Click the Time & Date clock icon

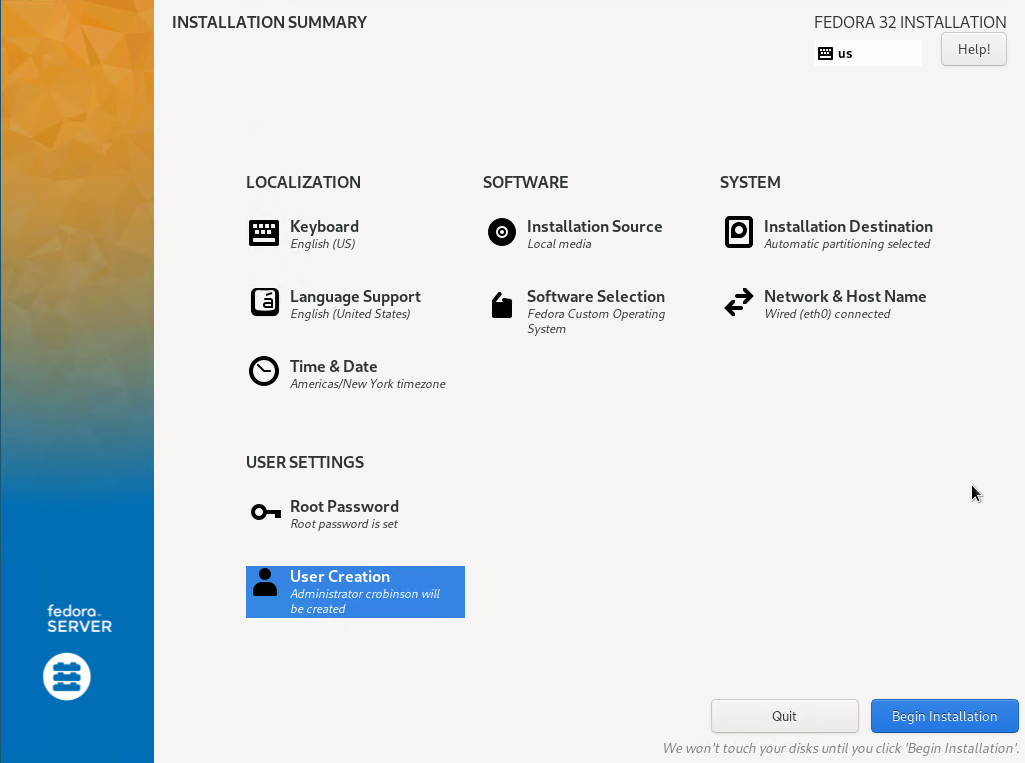pyautogui.click(x=264, y=371)
